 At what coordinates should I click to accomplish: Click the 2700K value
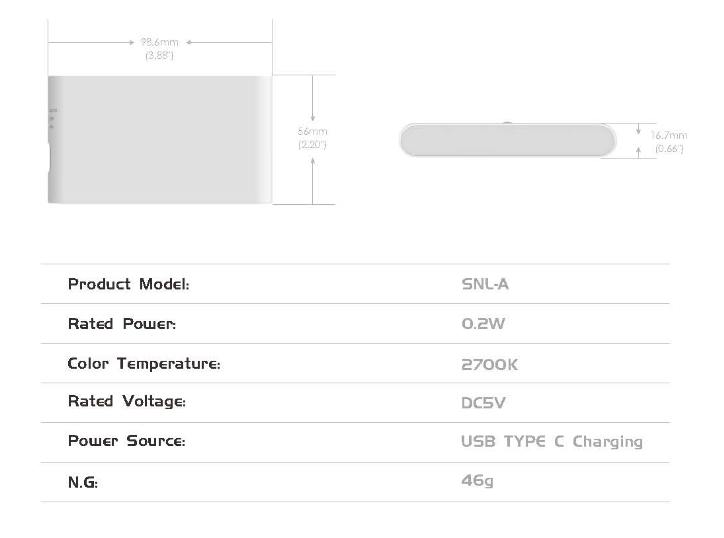[x=489, y=364]
